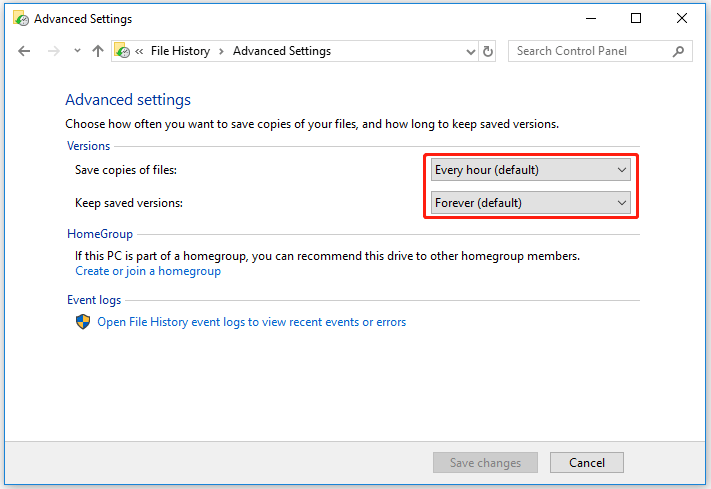Click the shield icon beside event logs
The width and height of the screenshot is (711, 489).
pos(83,322)
